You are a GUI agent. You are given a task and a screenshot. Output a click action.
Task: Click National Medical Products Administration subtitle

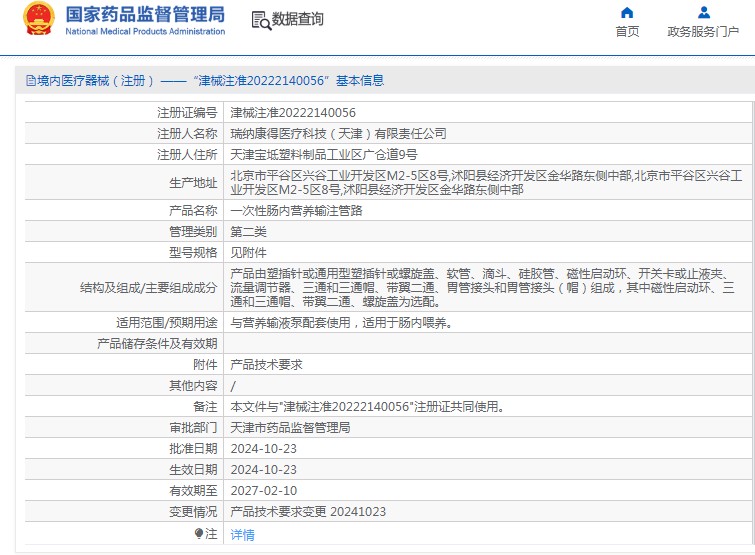(145, 31)
